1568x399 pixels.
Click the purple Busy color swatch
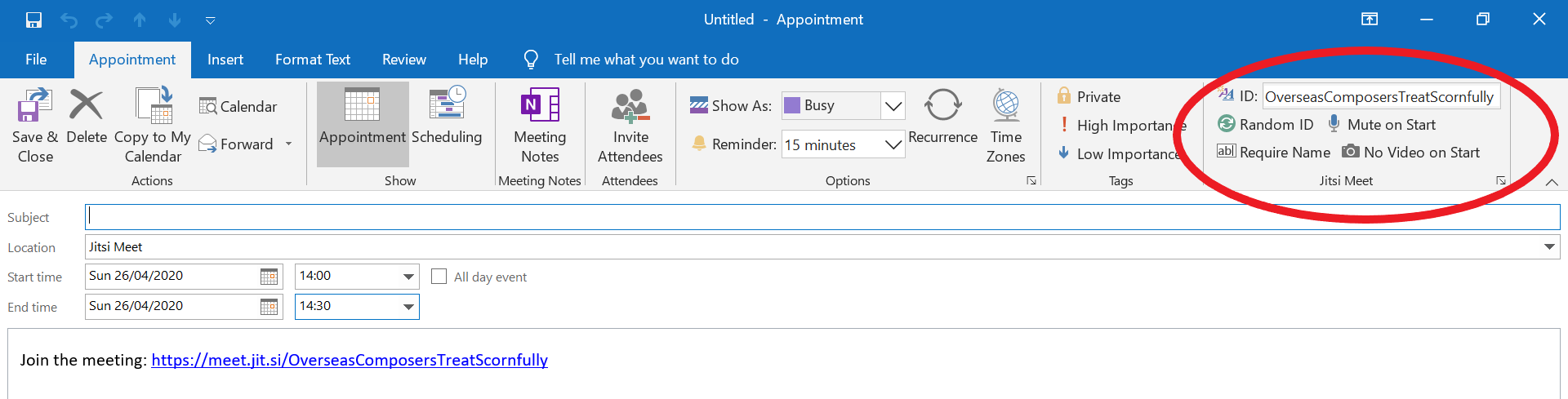[x=792, y=105]
